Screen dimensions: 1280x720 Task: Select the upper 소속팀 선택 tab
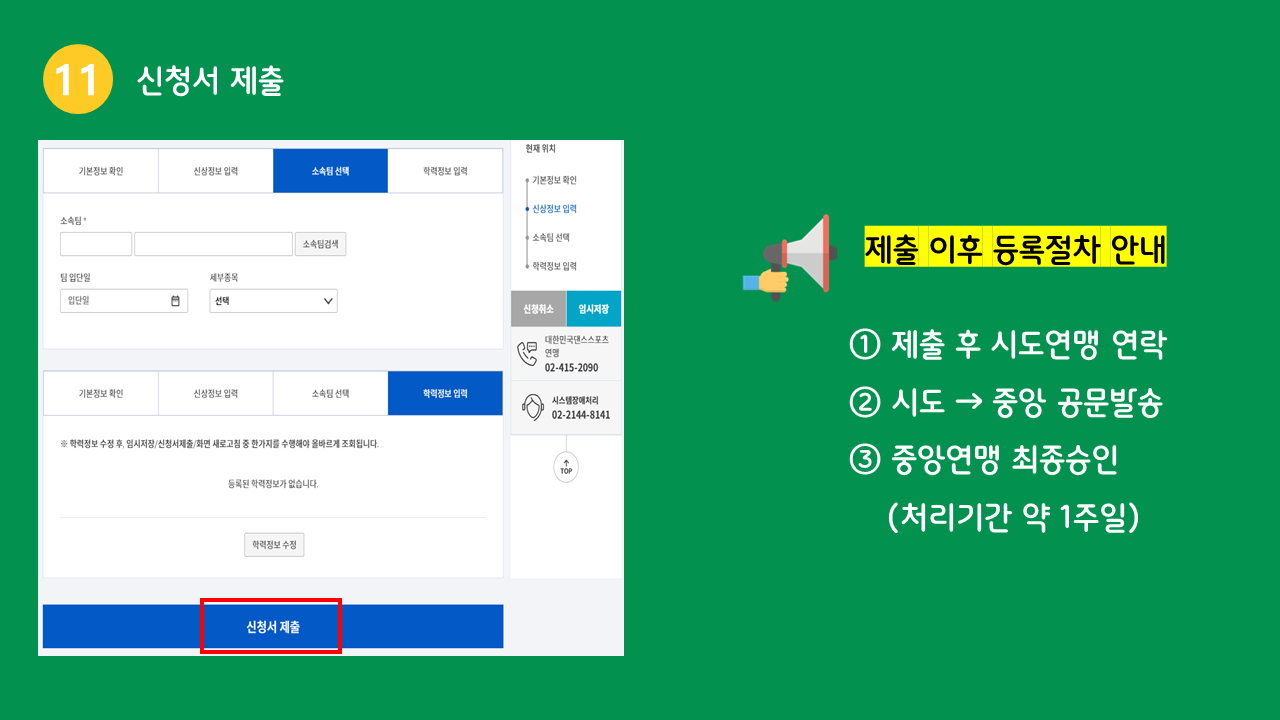click(330, 171)
